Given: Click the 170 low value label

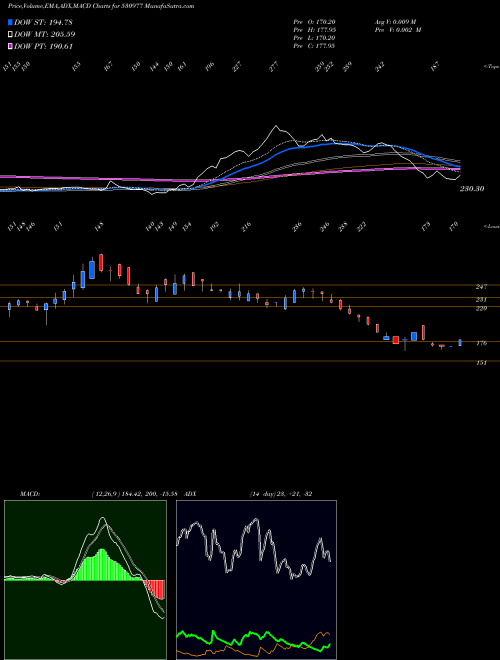Looking at the screenshot, I should (453, 227).
